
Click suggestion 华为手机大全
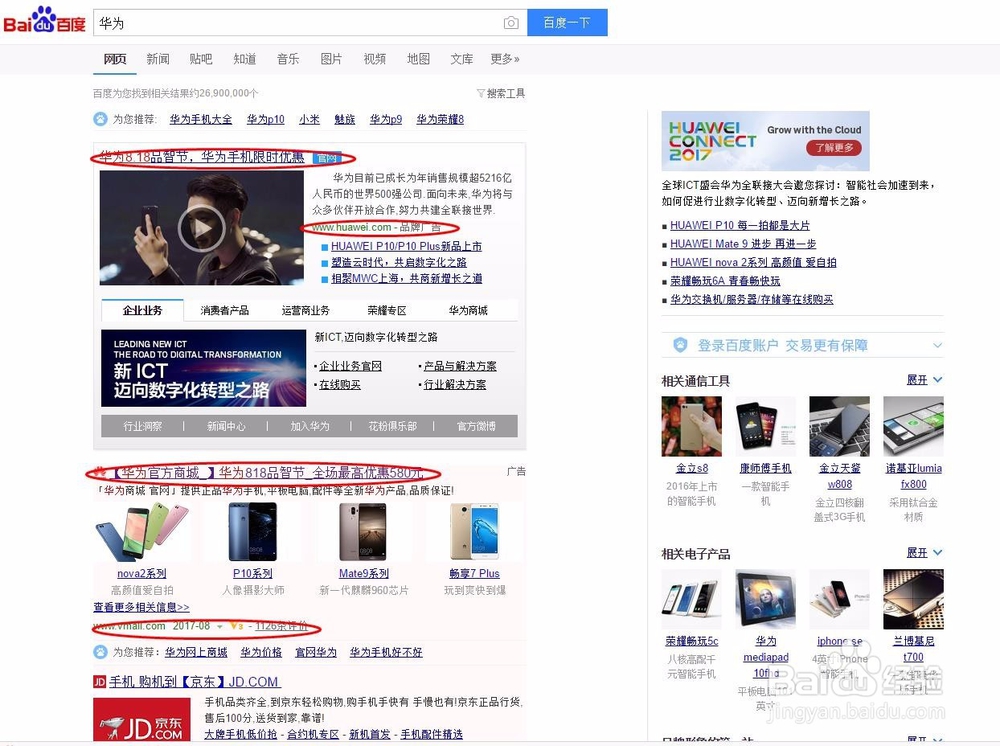click(201, 119)
